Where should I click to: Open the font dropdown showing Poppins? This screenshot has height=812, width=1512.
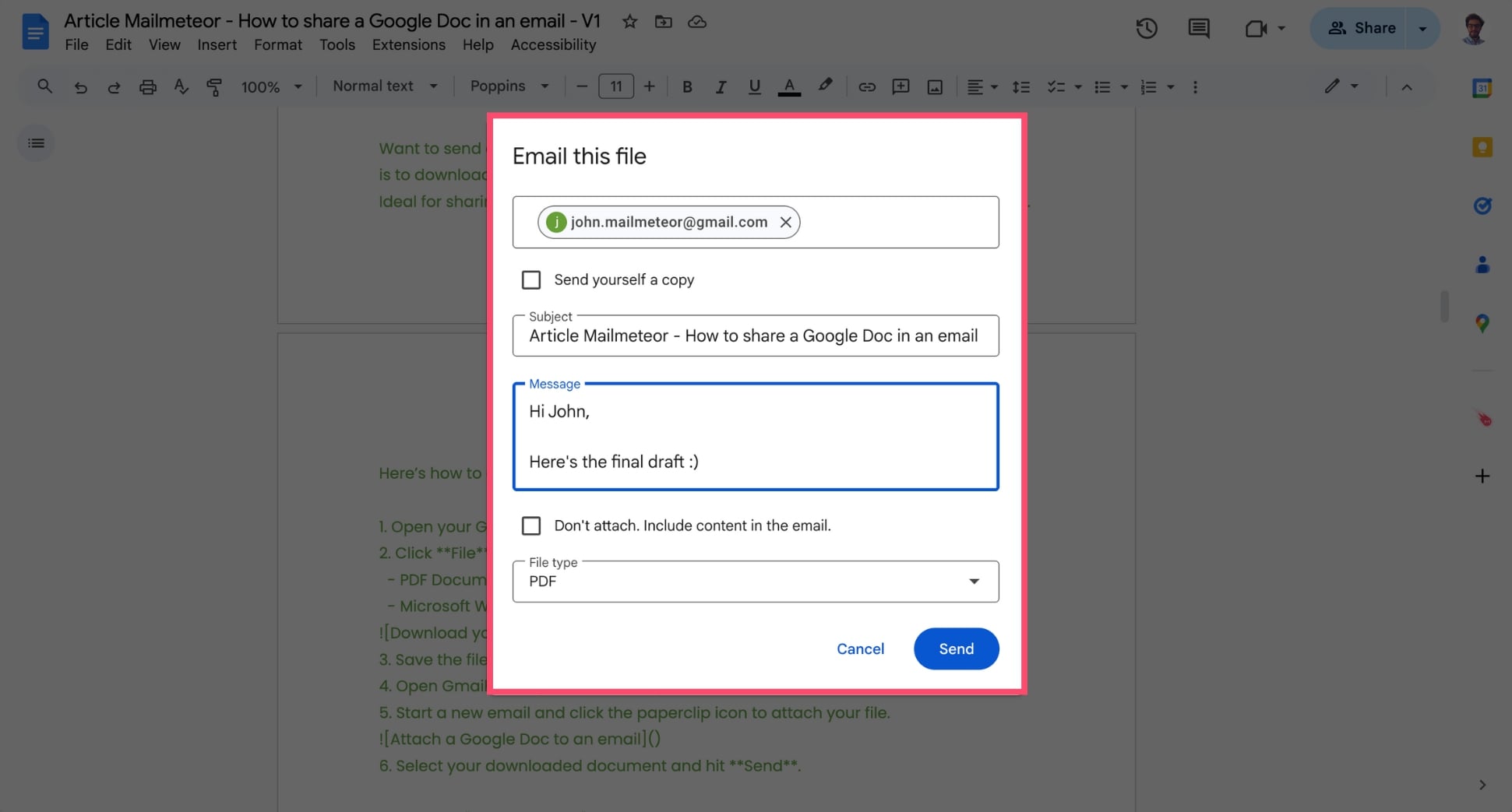[x=509, y=86]
